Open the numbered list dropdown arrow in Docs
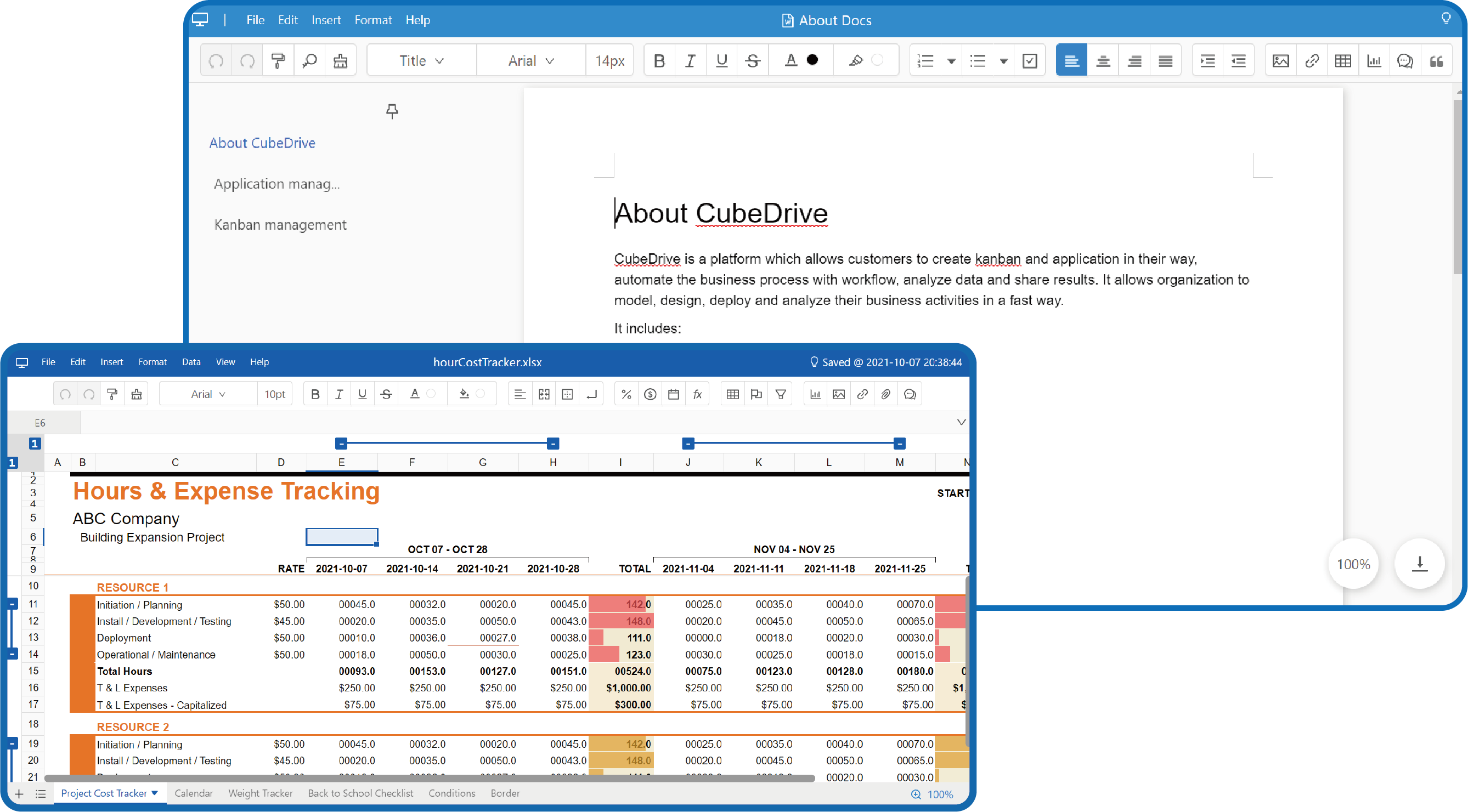Image resolution: width=1468 pixels, height=812 pixels. (x=951, y=61)
